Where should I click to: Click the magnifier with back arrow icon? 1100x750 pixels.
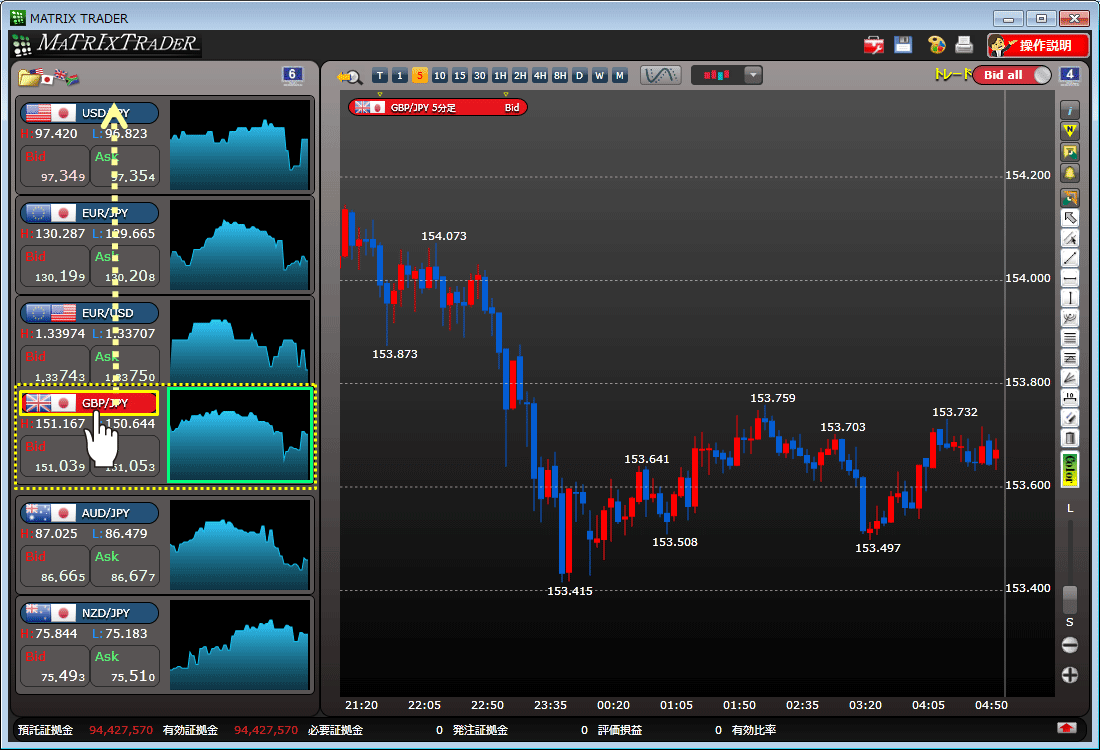click(x=349, y=76)
